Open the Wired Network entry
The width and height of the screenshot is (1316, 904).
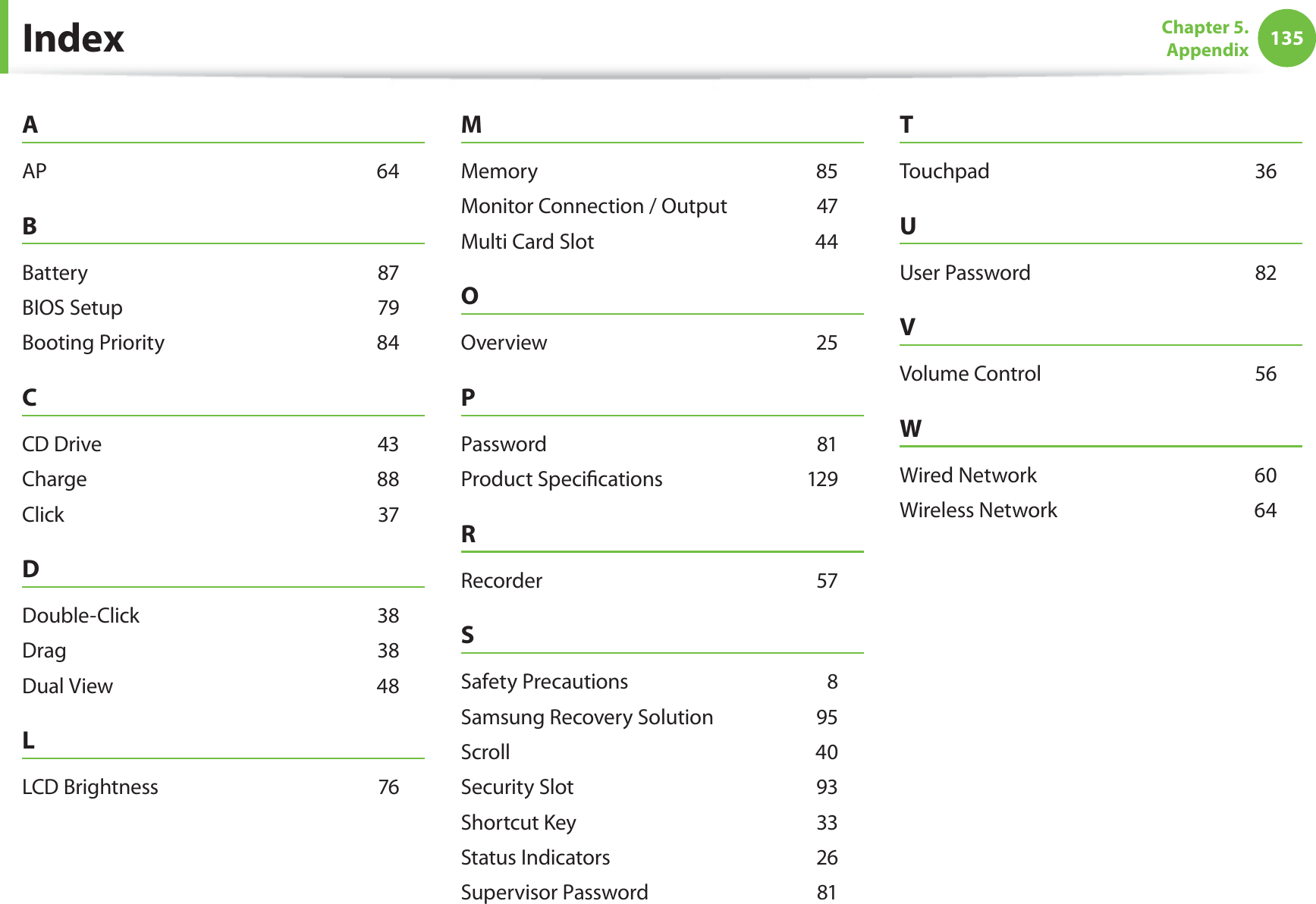click(x=968, y=476)
